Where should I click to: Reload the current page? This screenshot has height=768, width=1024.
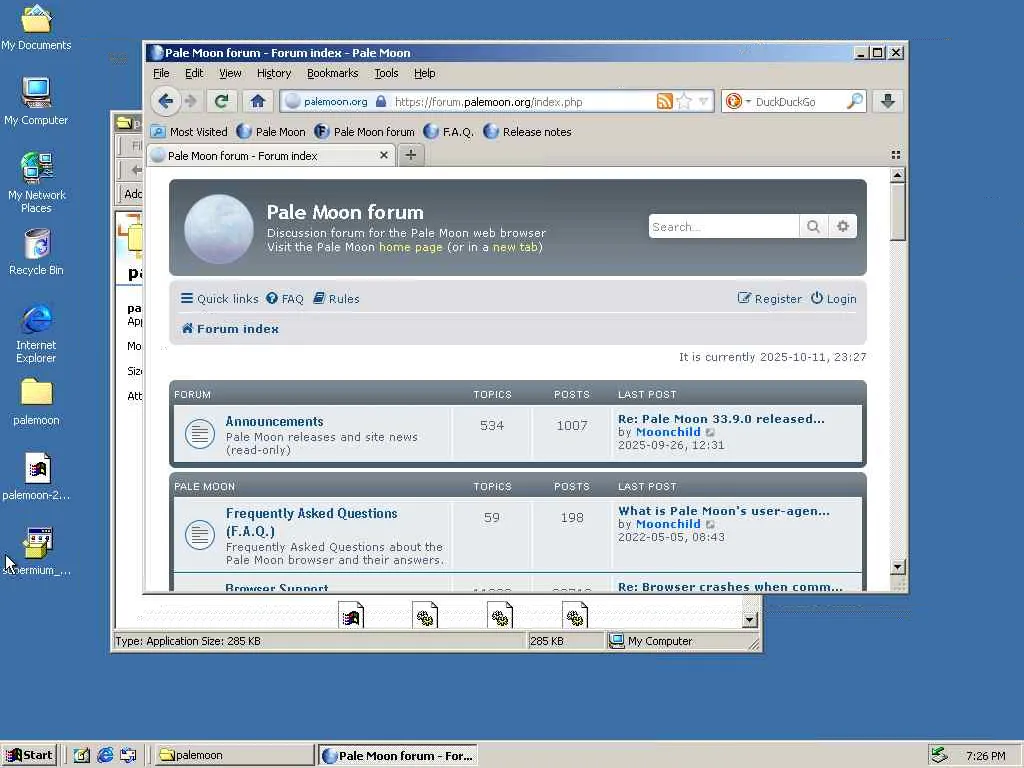click(221, 101)
